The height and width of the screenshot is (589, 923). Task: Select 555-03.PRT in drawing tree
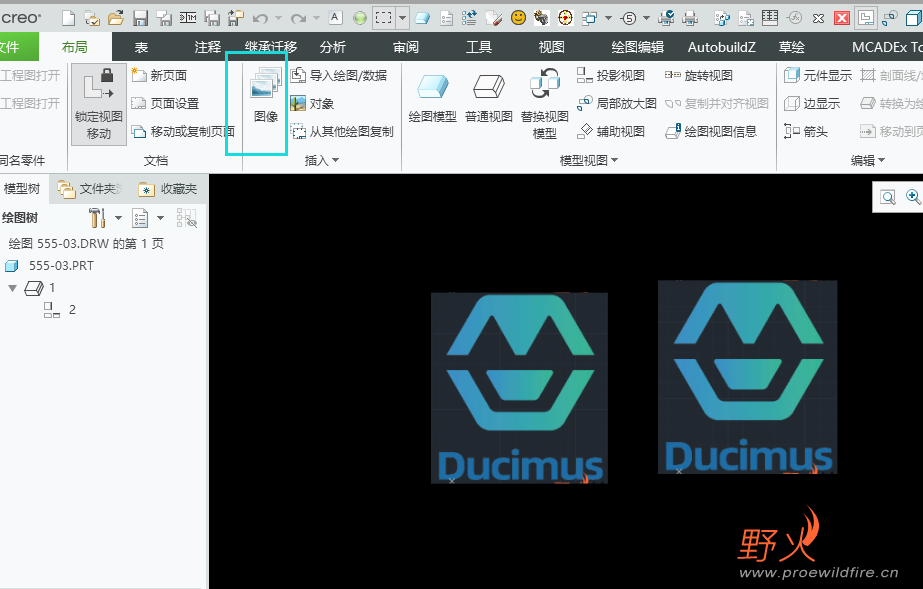pos(49,266)
